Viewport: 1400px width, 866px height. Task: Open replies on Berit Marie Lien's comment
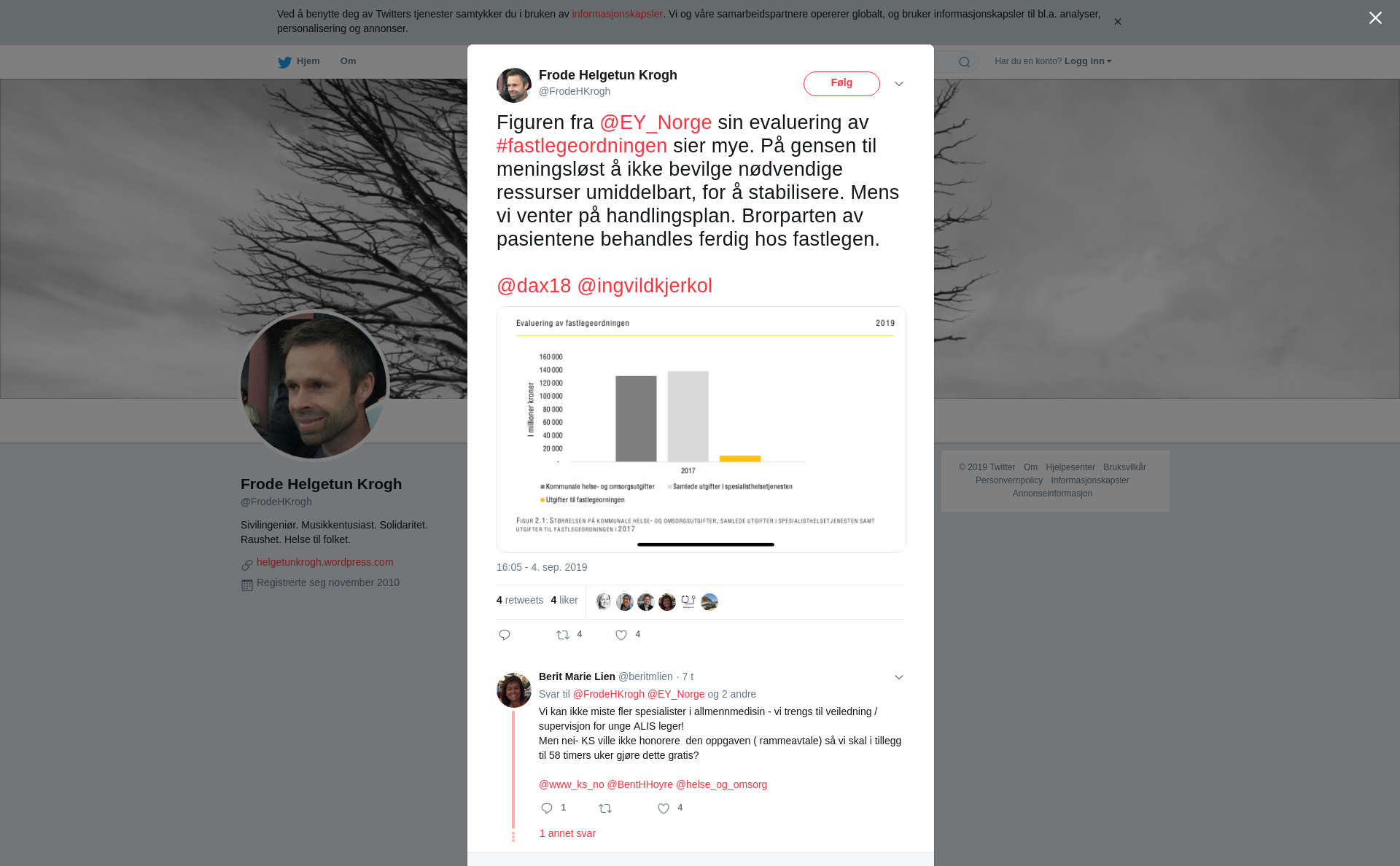(x=547, y=808)
